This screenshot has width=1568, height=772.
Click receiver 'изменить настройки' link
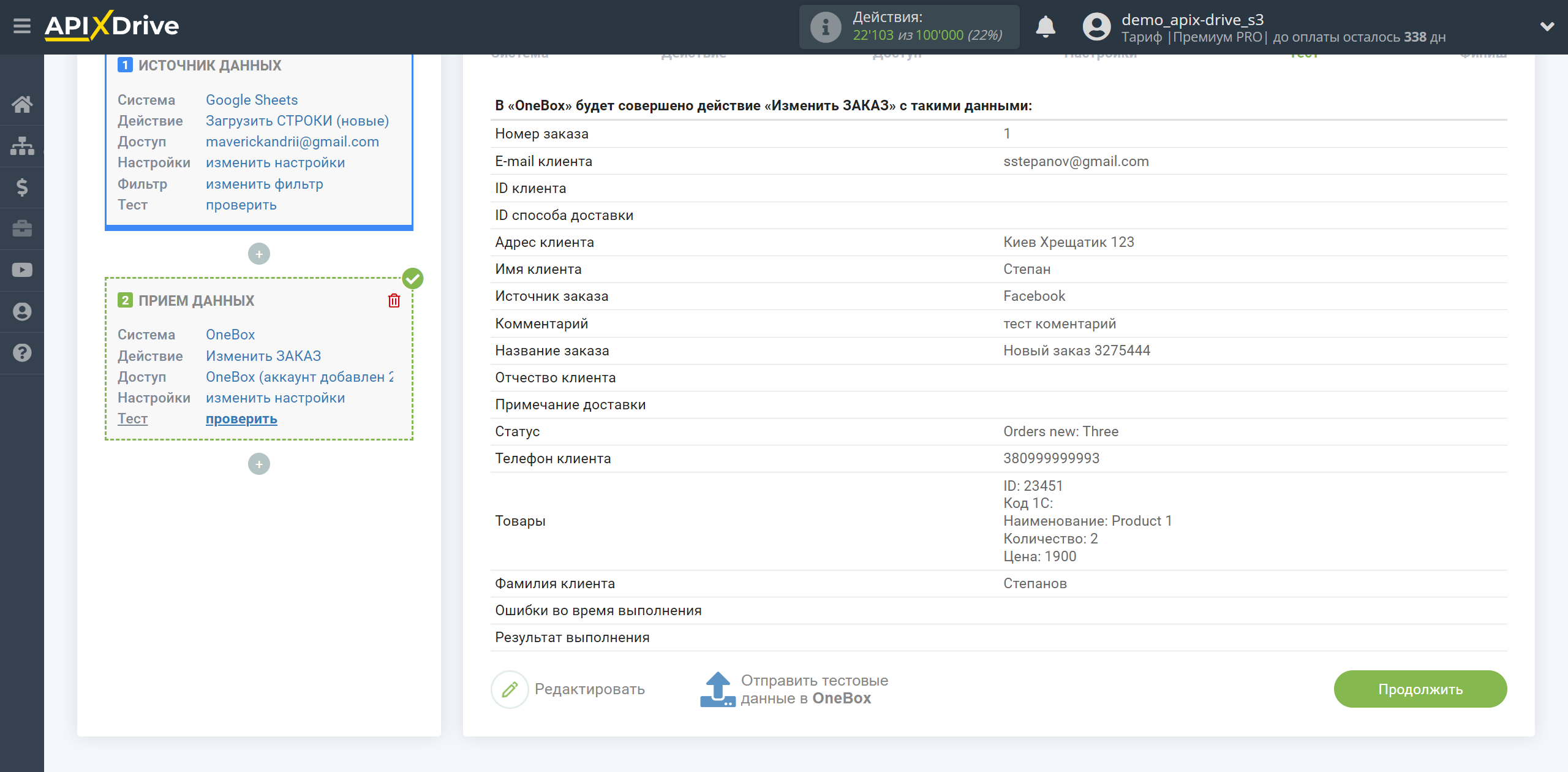[x=275, y=398]
